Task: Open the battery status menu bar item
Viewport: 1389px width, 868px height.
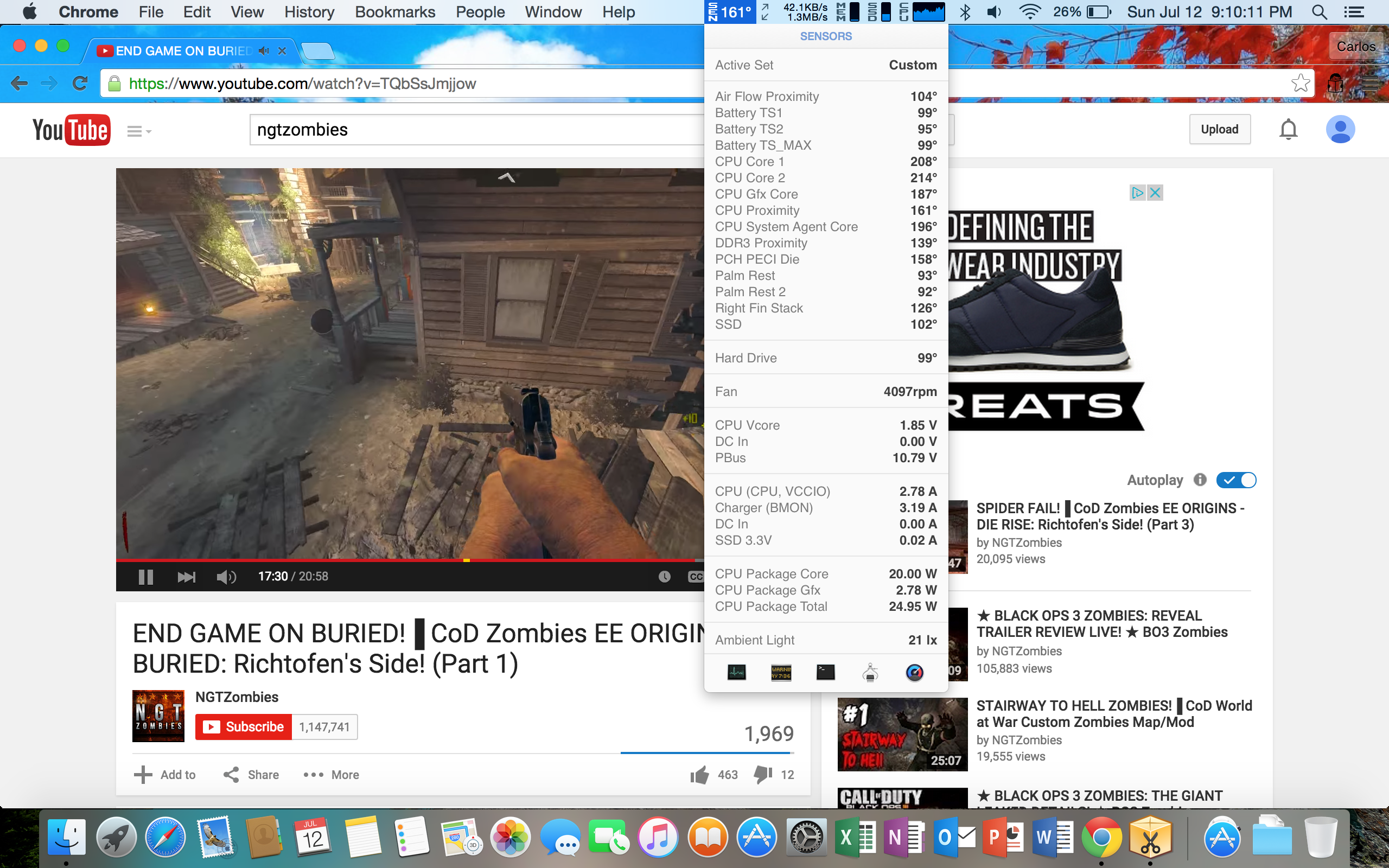Action: pyautogui.click(x=1082, y=12)
